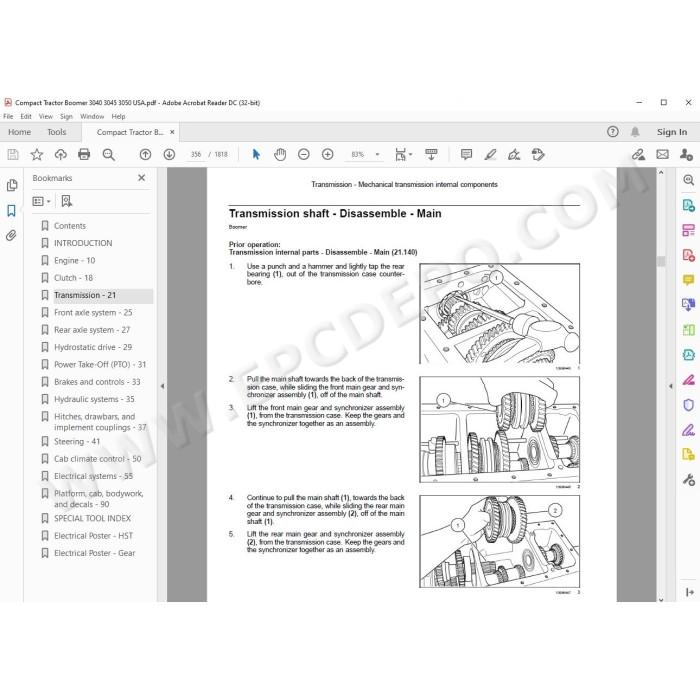
Task: Open the View menu
Action: pos(46,117)
